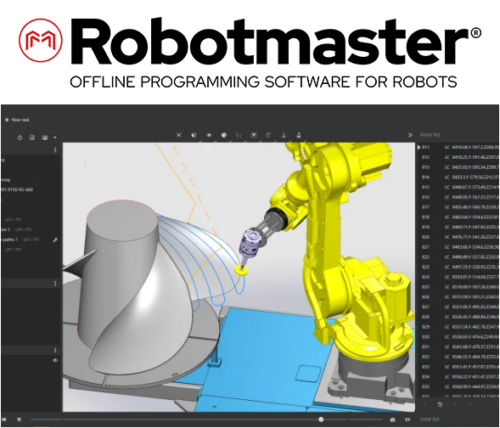Select point row 035 in the point list

[x=459, y=387]
